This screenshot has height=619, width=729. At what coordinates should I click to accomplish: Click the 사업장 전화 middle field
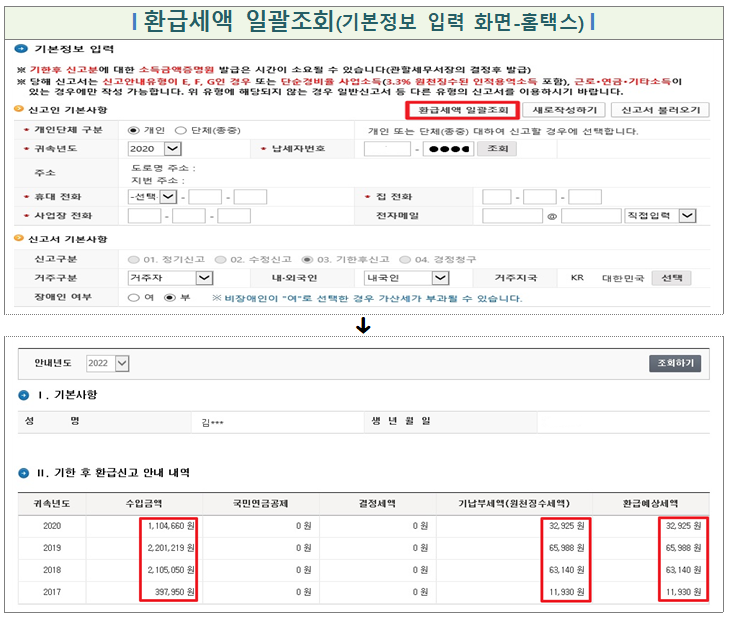tap(189, 216)
